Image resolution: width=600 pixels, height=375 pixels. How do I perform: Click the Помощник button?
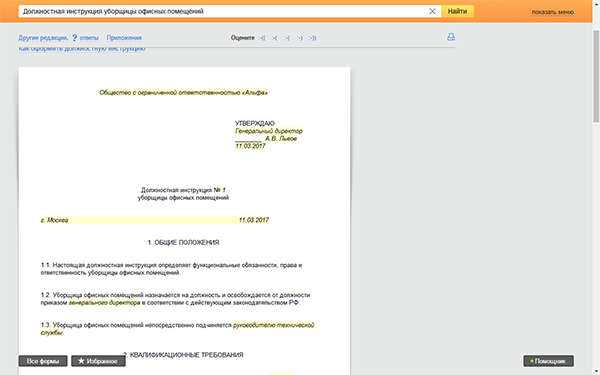tap(548, 361)
